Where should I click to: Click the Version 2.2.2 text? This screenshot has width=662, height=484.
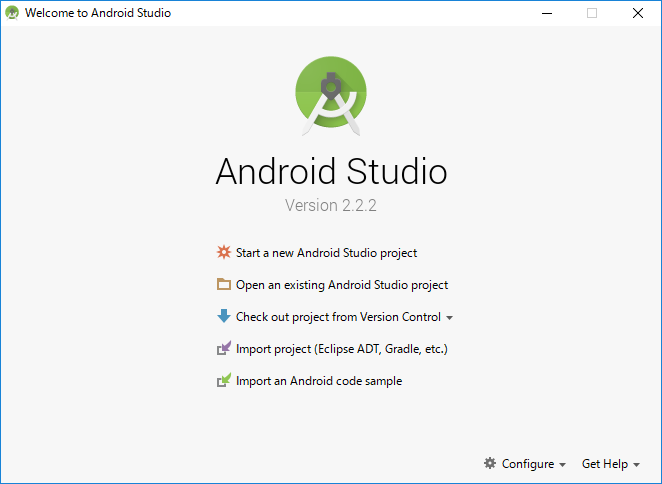(x=331, y=205)
